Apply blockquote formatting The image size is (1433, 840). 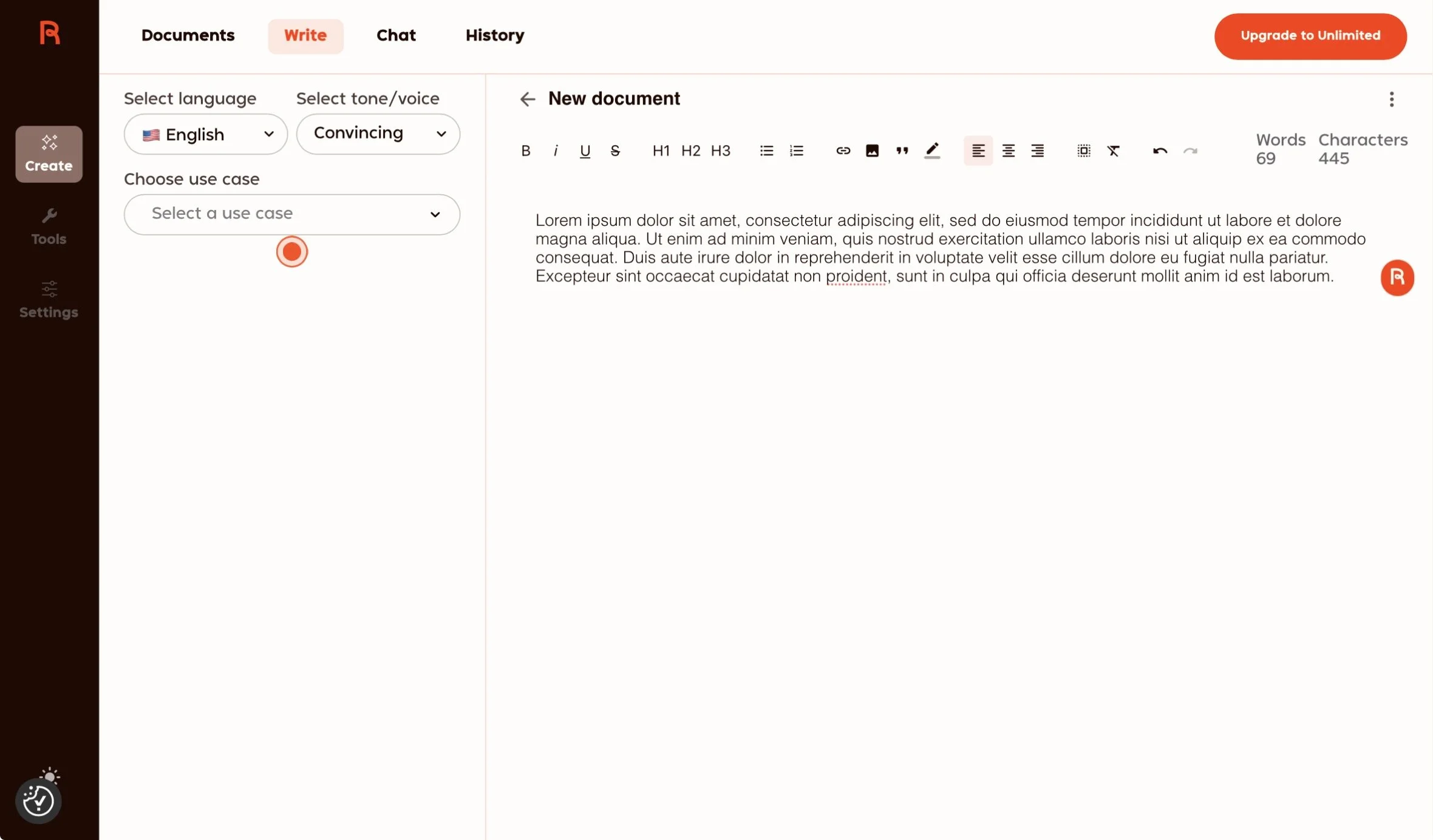[x=902, y=151]
